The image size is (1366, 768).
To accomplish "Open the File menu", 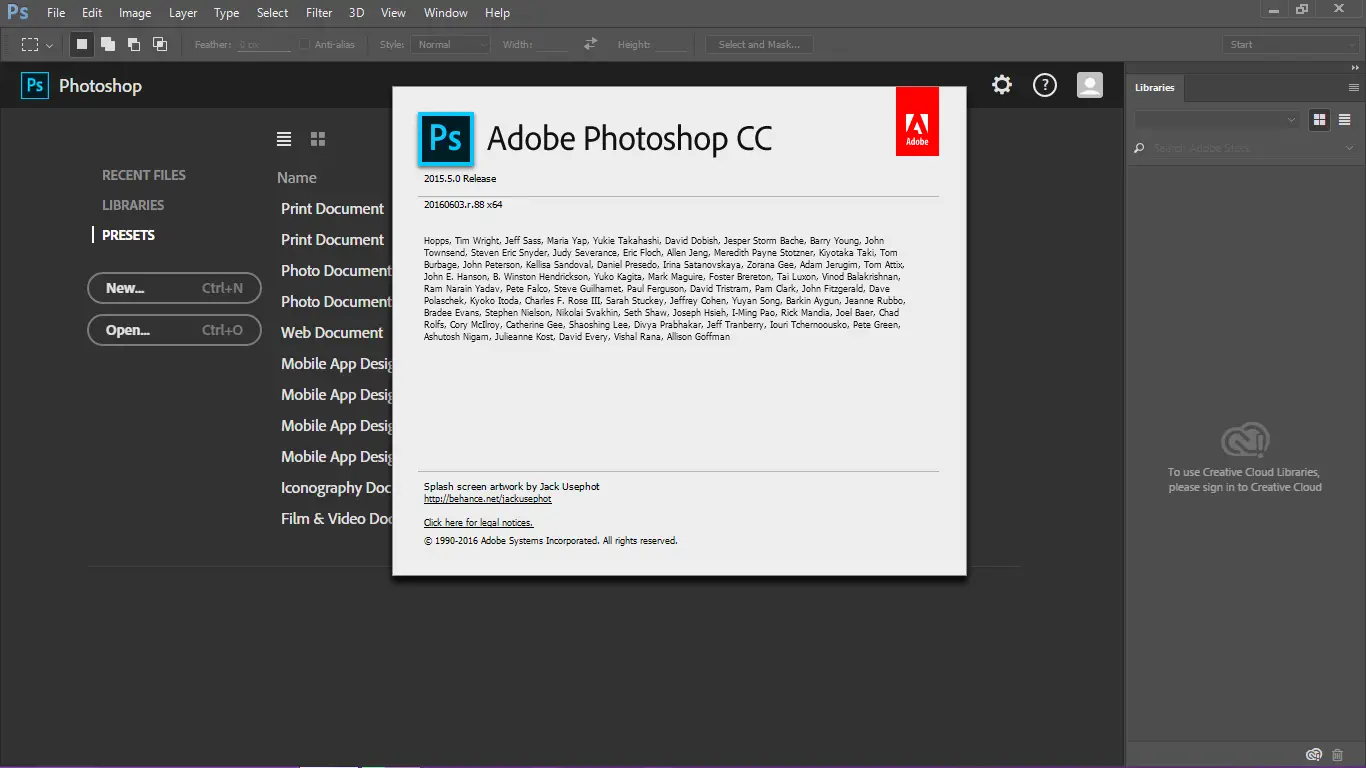I will [x=56, y=13].
